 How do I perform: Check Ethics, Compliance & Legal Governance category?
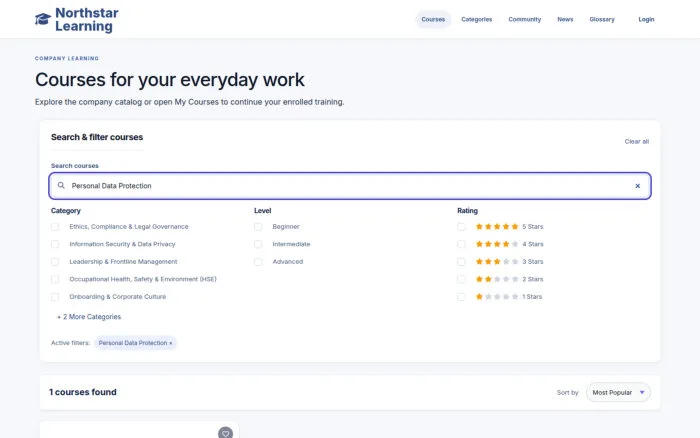[x=55, y=227]
